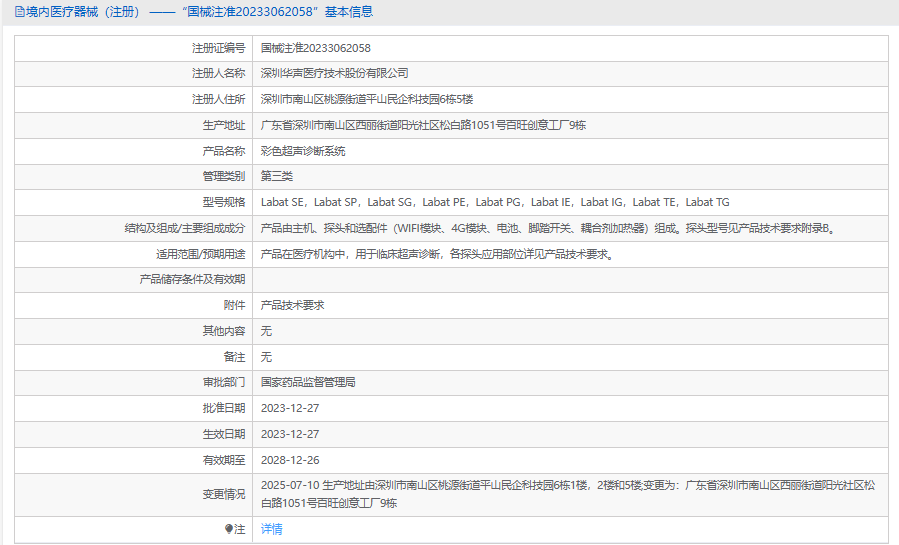The image size is (899, 545).
Task: Select approval department 国家药品监督管理局
Action: (308, 382)
